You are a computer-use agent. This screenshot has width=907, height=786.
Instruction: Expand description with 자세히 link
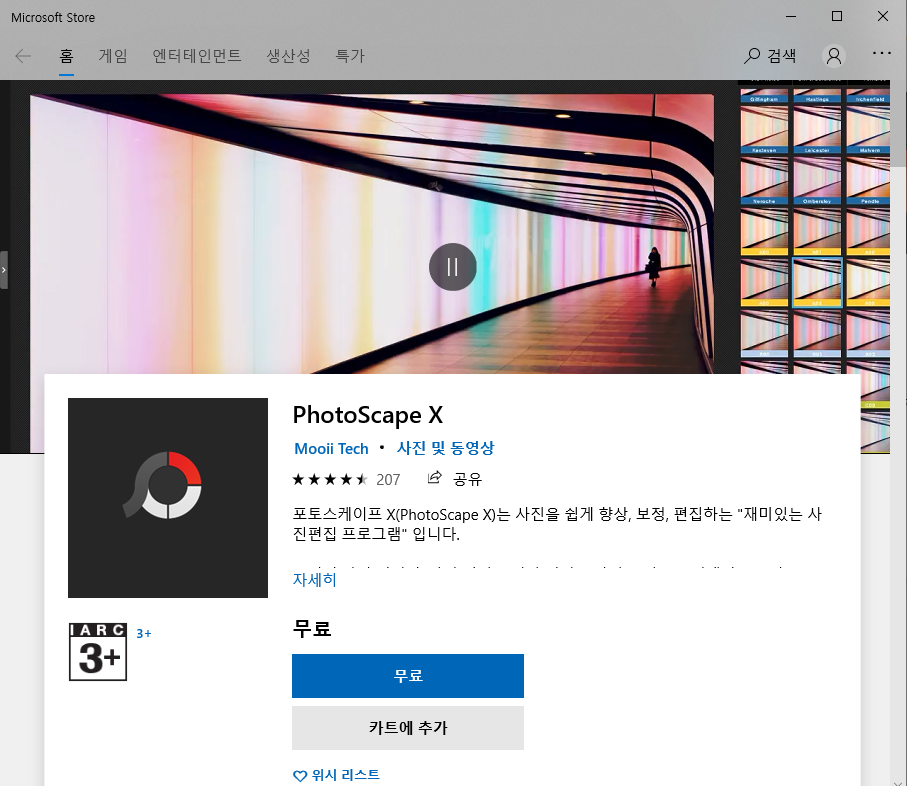point(314,580)
